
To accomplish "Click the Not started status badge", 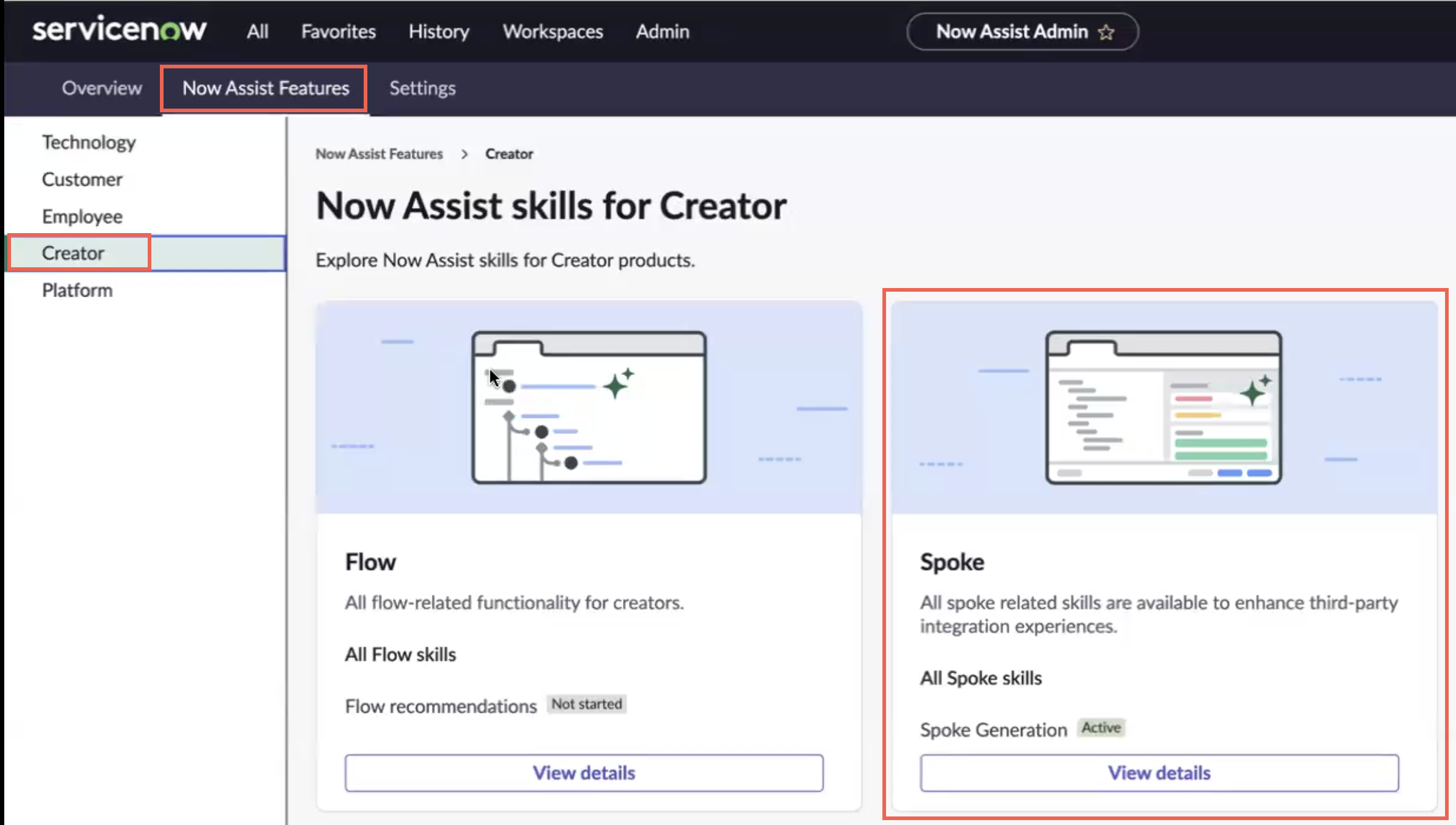I will pos(586,704).
